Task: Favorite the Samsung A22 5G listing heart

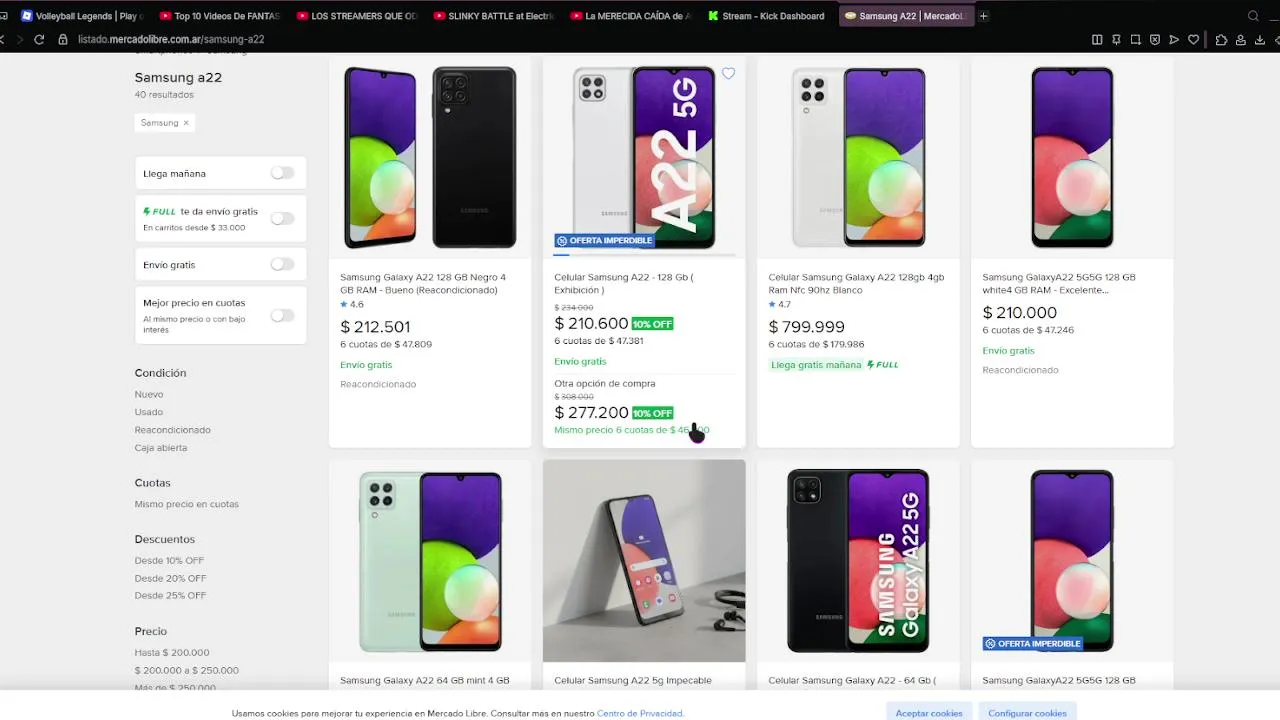Action: point(728,73)
